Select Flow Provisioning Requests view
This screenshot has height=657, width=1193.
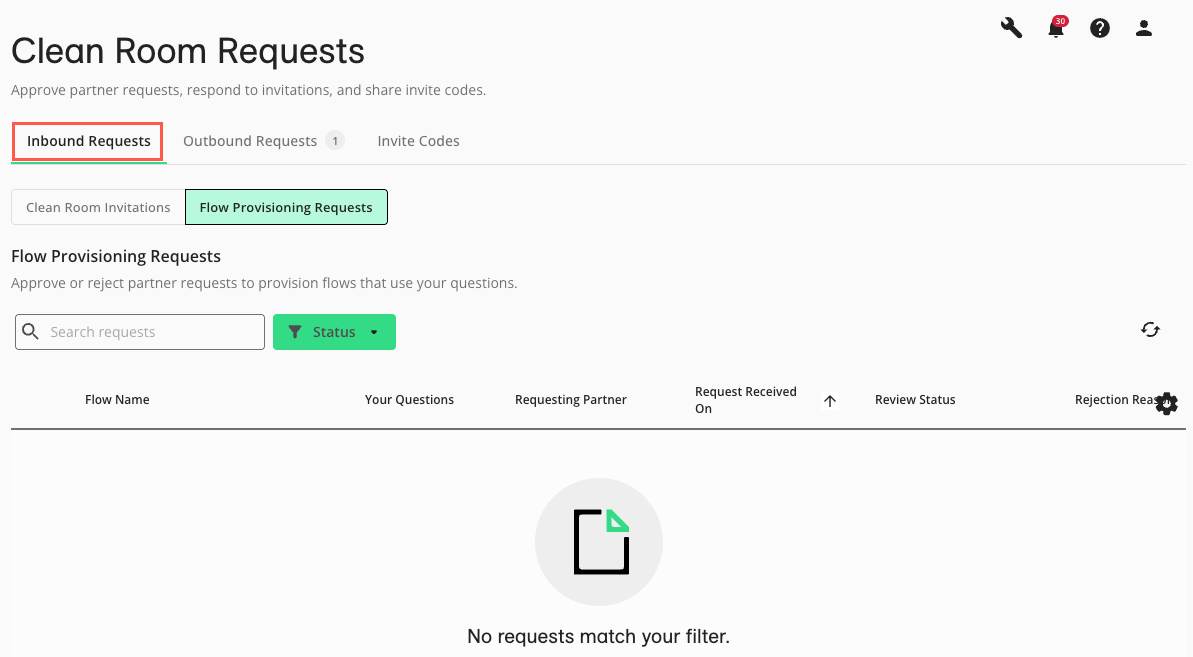(286, 208)
